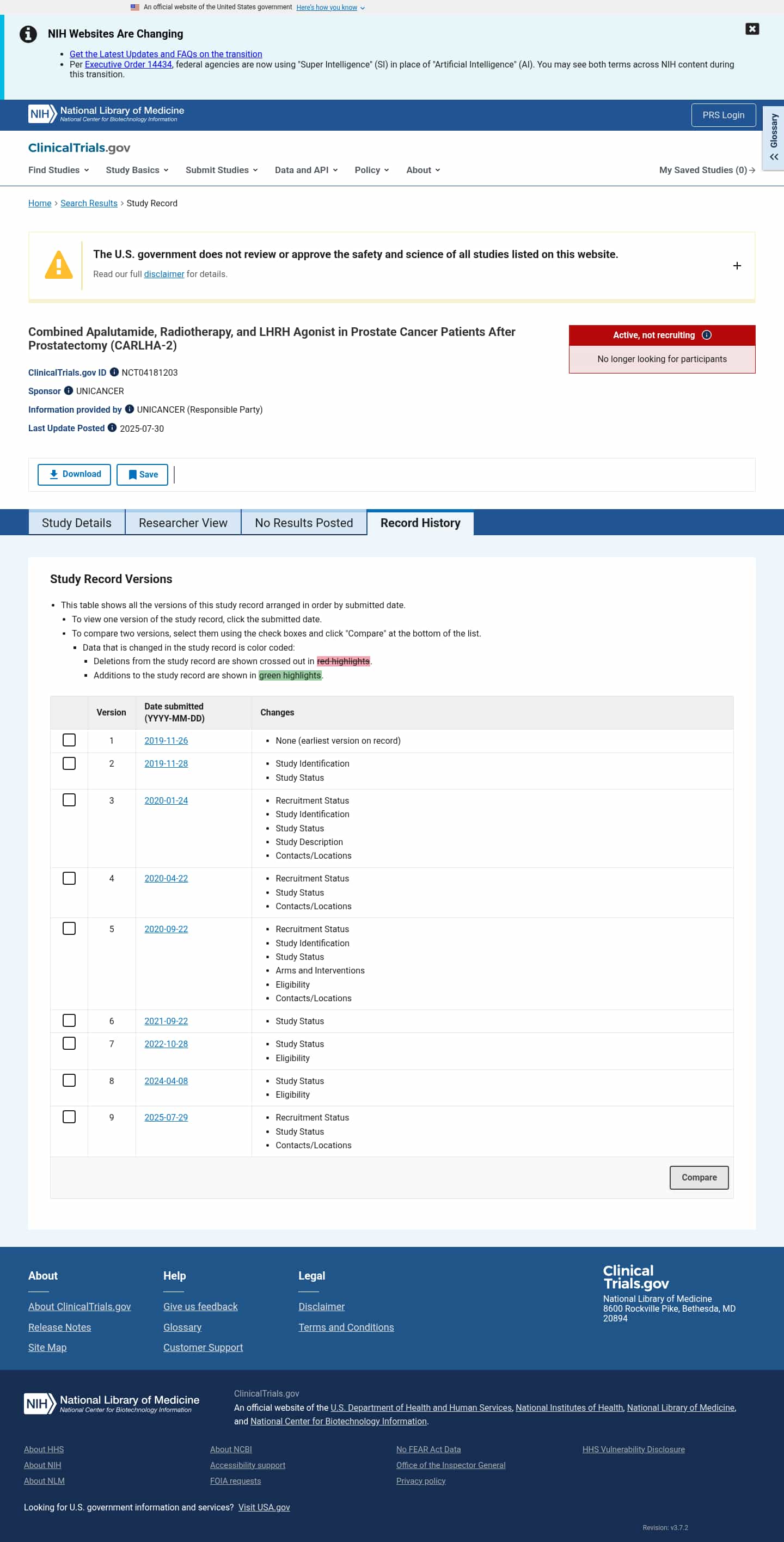This screenshot has width=784, height=1542.
Task: Close the NIH Websites Are Changing banner
Action: click(752, 29)
